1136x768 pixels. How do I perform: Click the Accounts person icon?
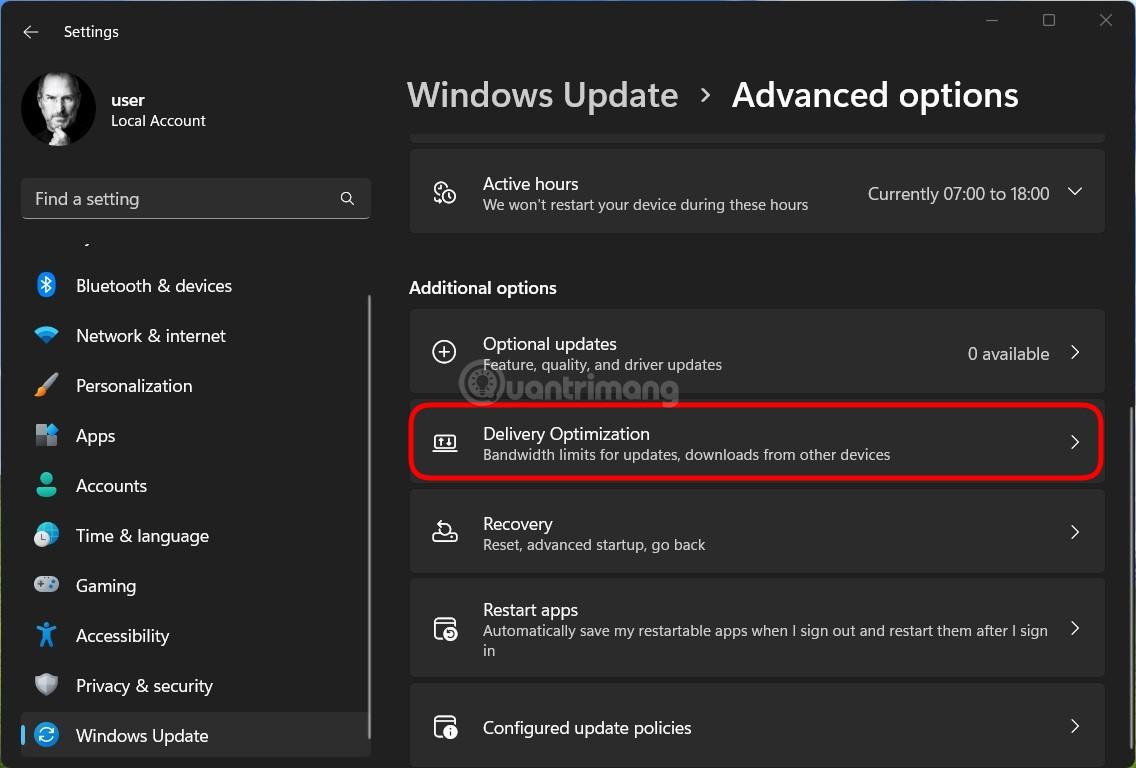(x=46, y=485)
